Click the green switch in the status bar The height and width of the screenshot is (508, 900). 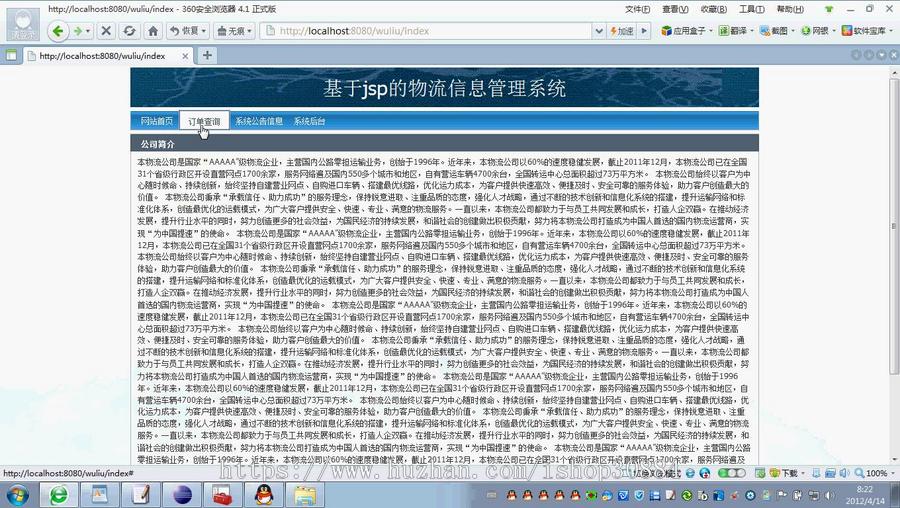(731, 473)
